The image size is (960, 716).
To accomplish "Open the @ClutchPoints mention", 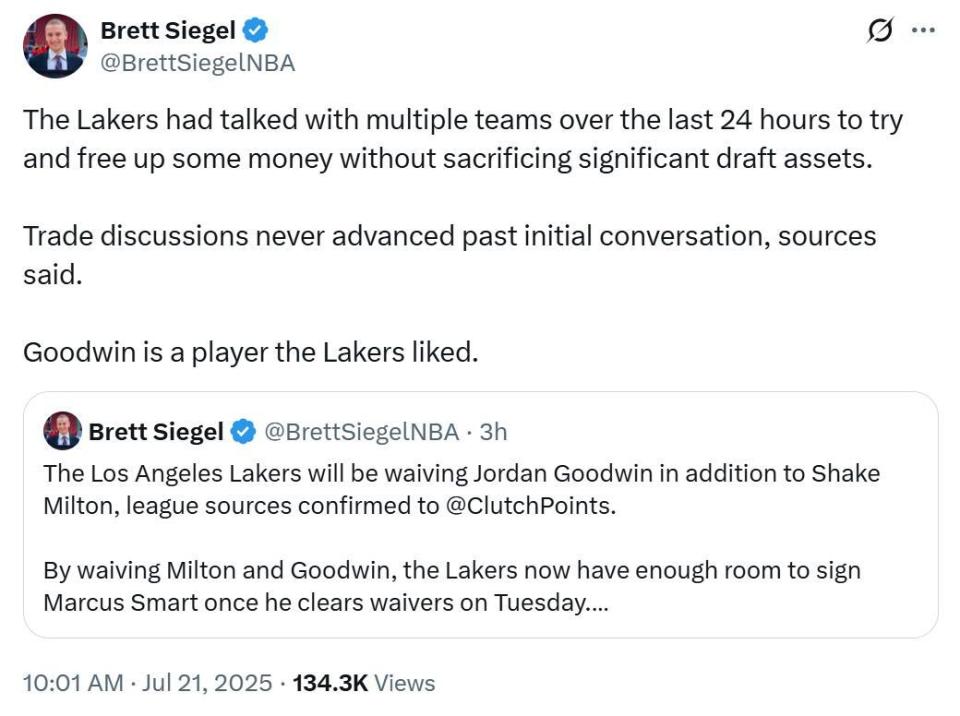I will pos(528,506).
